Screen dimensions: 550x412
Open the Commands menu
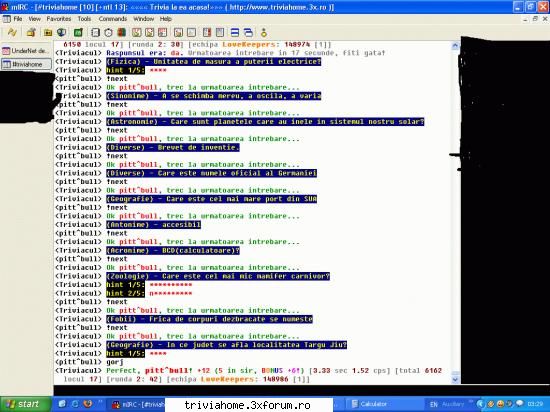pyautogui.click(x=113, y=19)
